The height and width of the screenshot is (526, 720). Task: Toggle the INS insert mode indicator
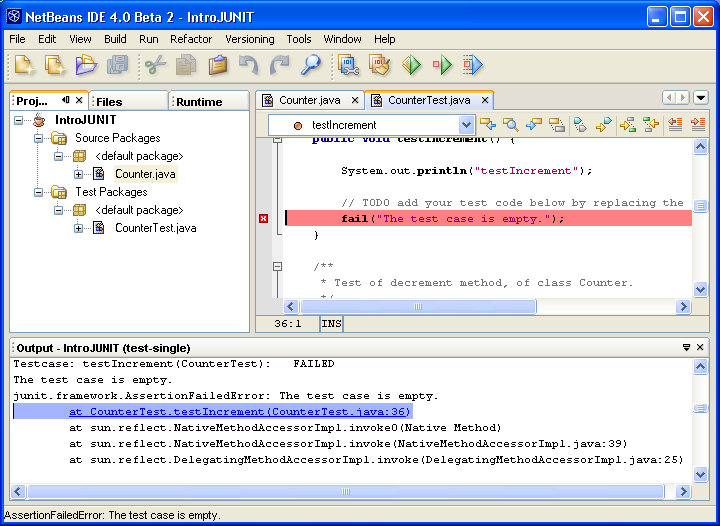point(331,324)
